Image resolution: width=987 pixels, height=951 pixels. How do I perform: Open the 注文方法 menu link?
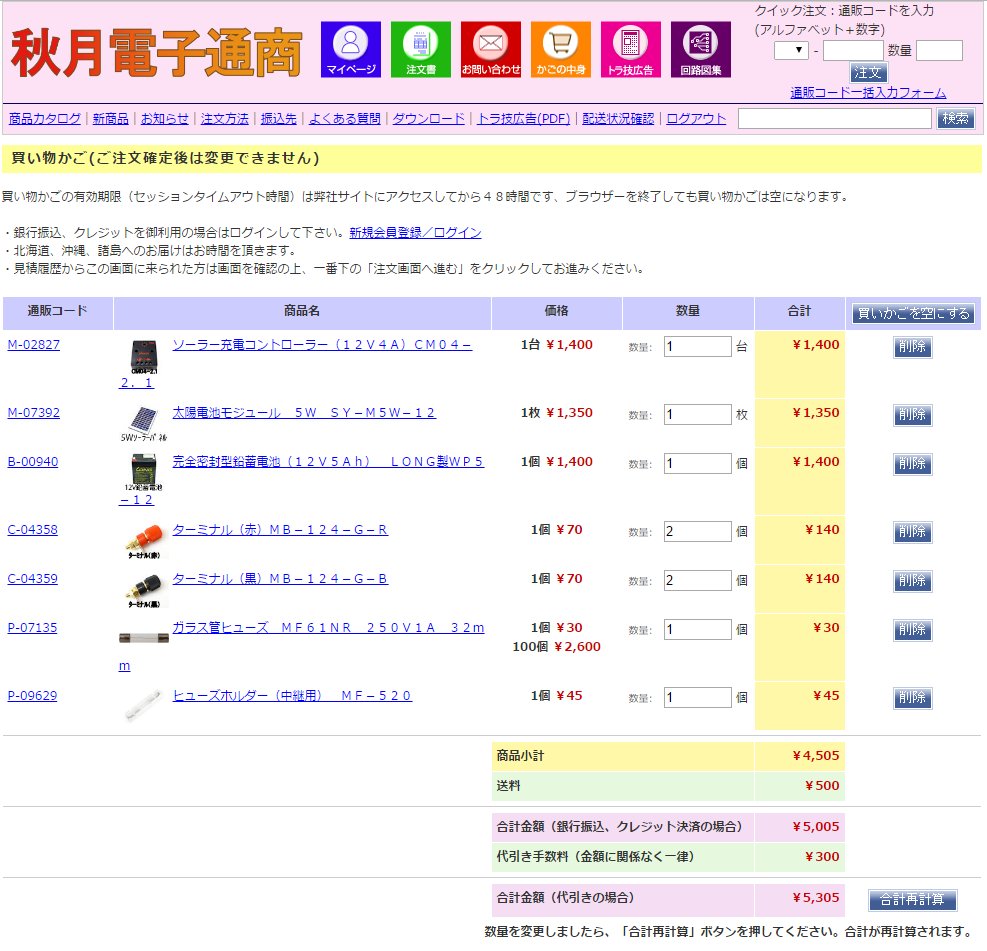pyautogui.click(x=225, y=118)
